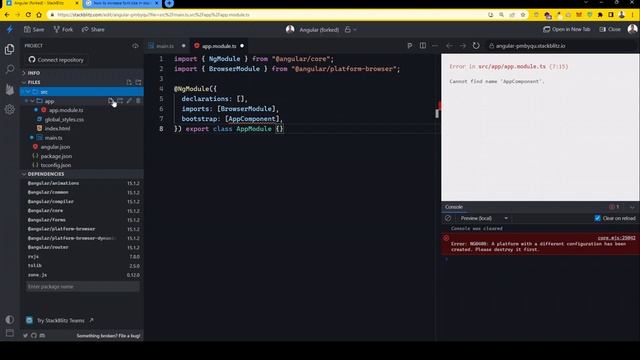Click the StackBlitz lightning logo
Image resolution: width=640 pixels, height=360 pixels.
coord(10,29)
